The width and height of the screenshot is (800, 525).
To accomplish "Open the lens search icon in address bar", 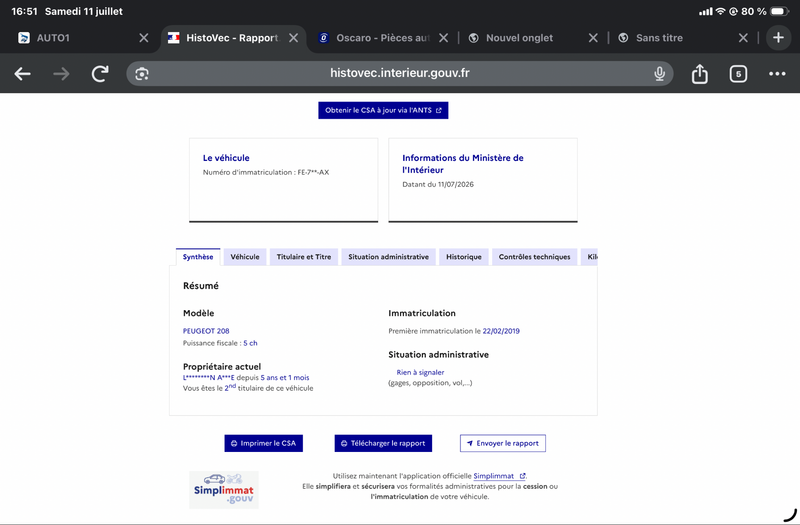I will [x=142, y=74].
